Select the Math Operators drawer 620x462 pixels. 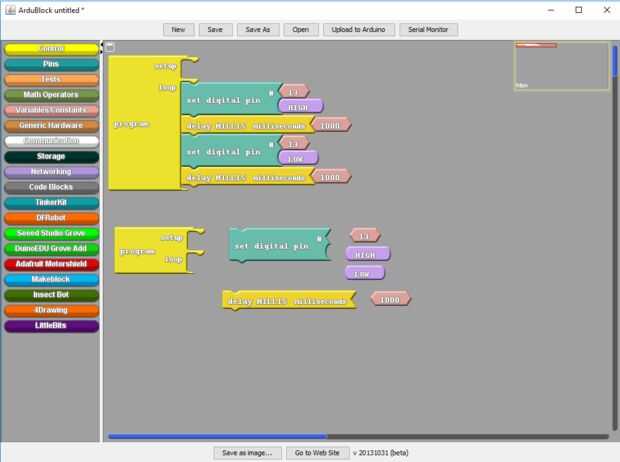pos(51,95)
